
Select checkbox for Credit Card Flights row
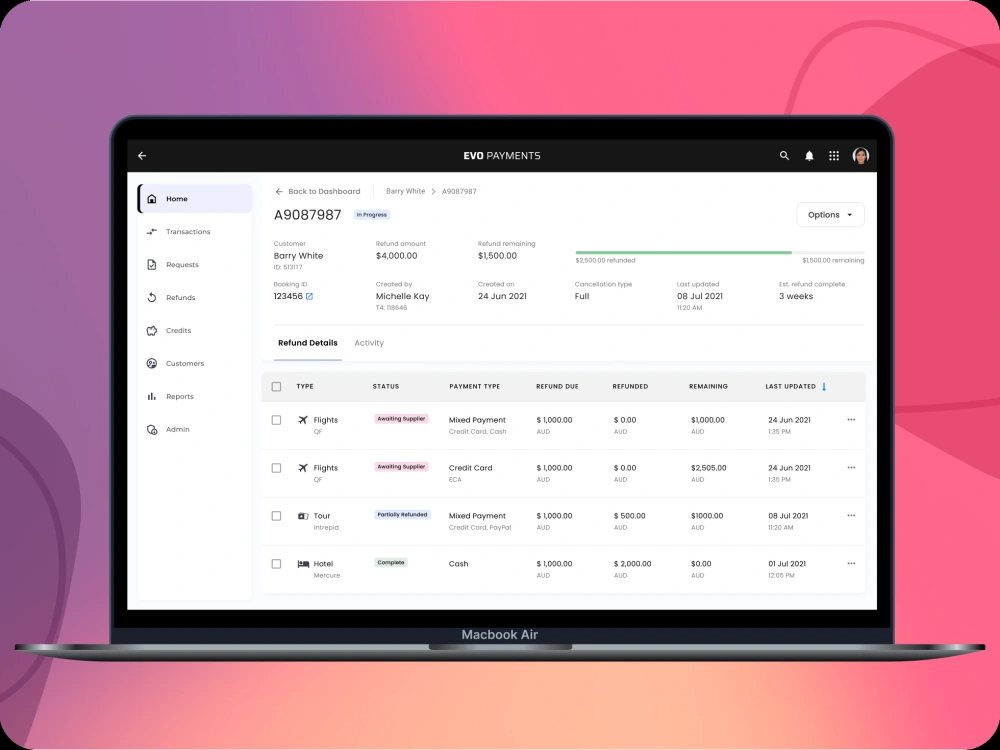click(276, 468)
